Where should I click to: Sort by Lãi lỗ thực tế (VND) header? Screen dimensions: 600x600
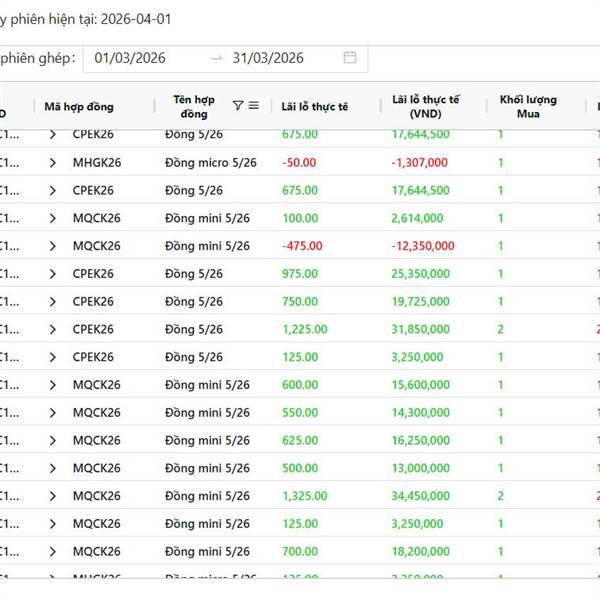(x=426, y=107)
